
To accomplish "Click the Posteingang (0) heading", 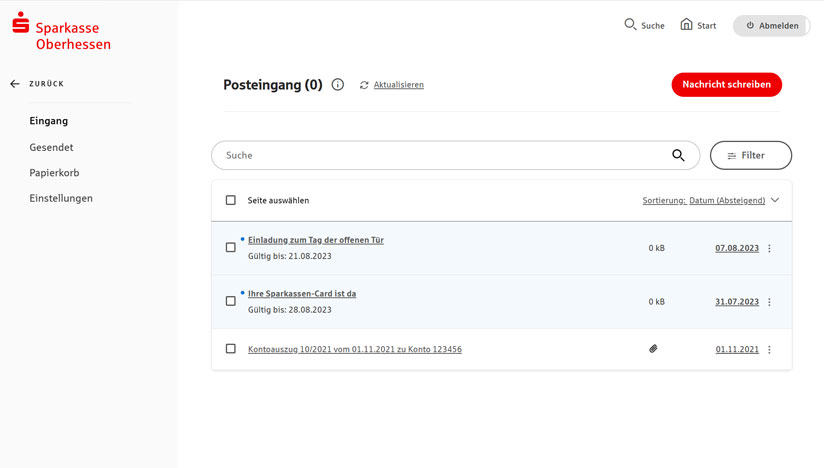I will pos(273,85).
